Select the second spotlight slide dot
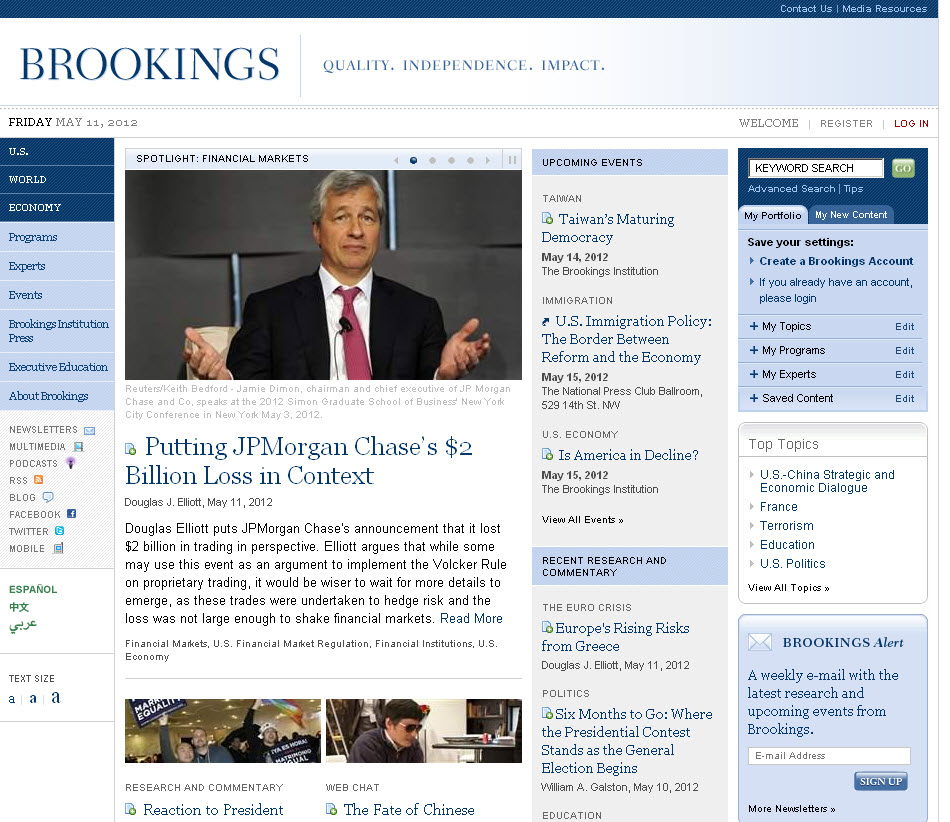 432,160
